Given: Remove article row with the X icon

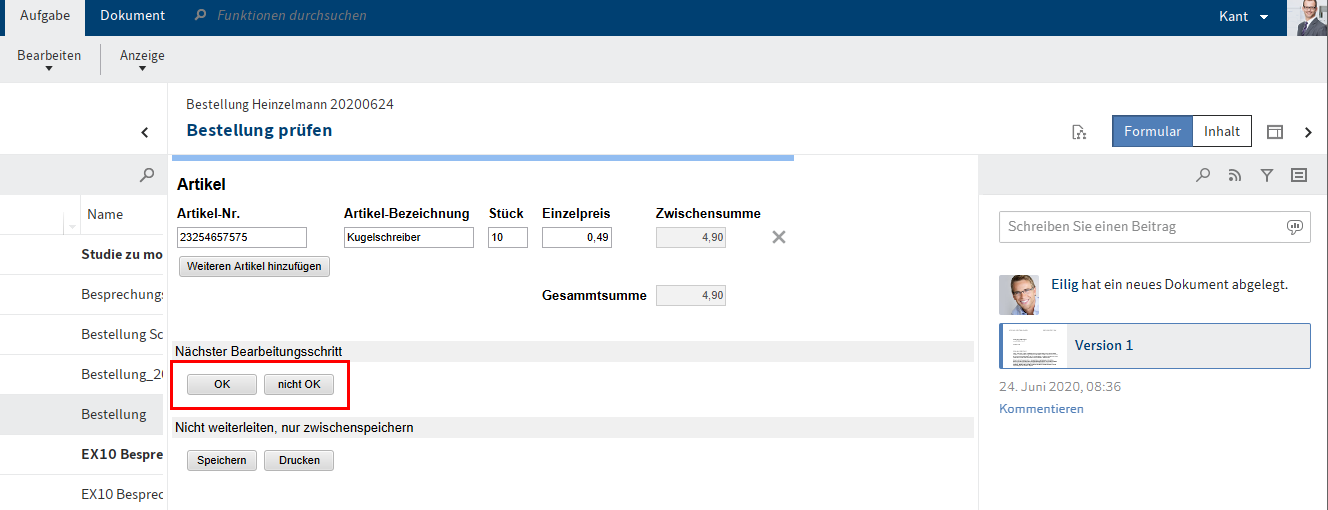Looking at the screenshot, I should [x=779, y=237].
